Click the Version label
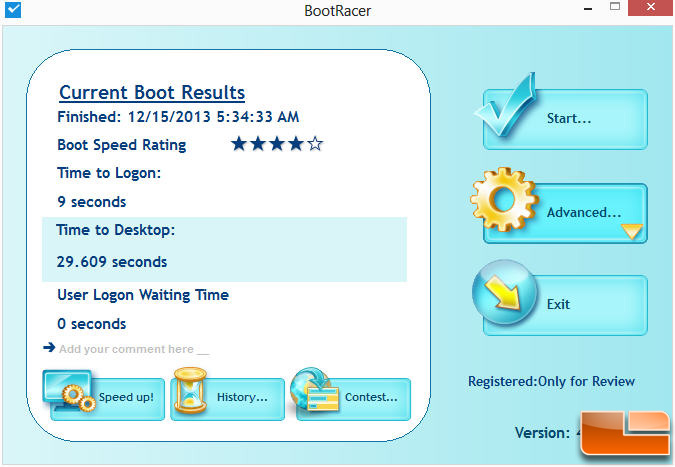 coord(542,433)
